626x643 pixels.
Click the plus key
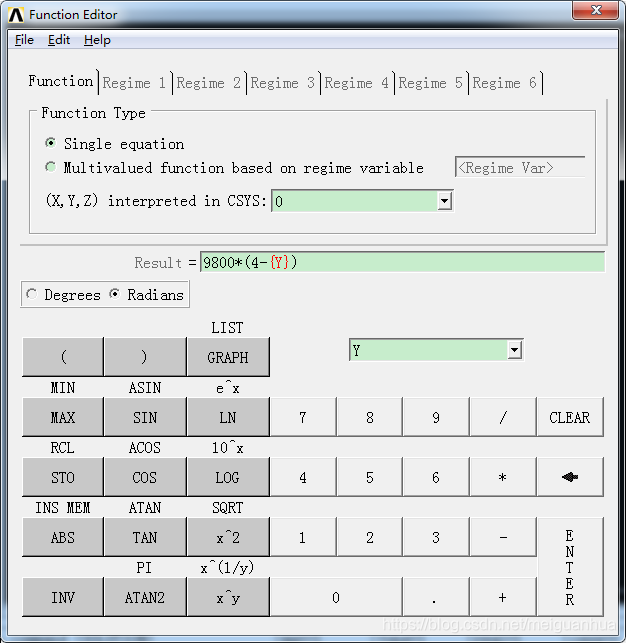[x=503, y=597]
